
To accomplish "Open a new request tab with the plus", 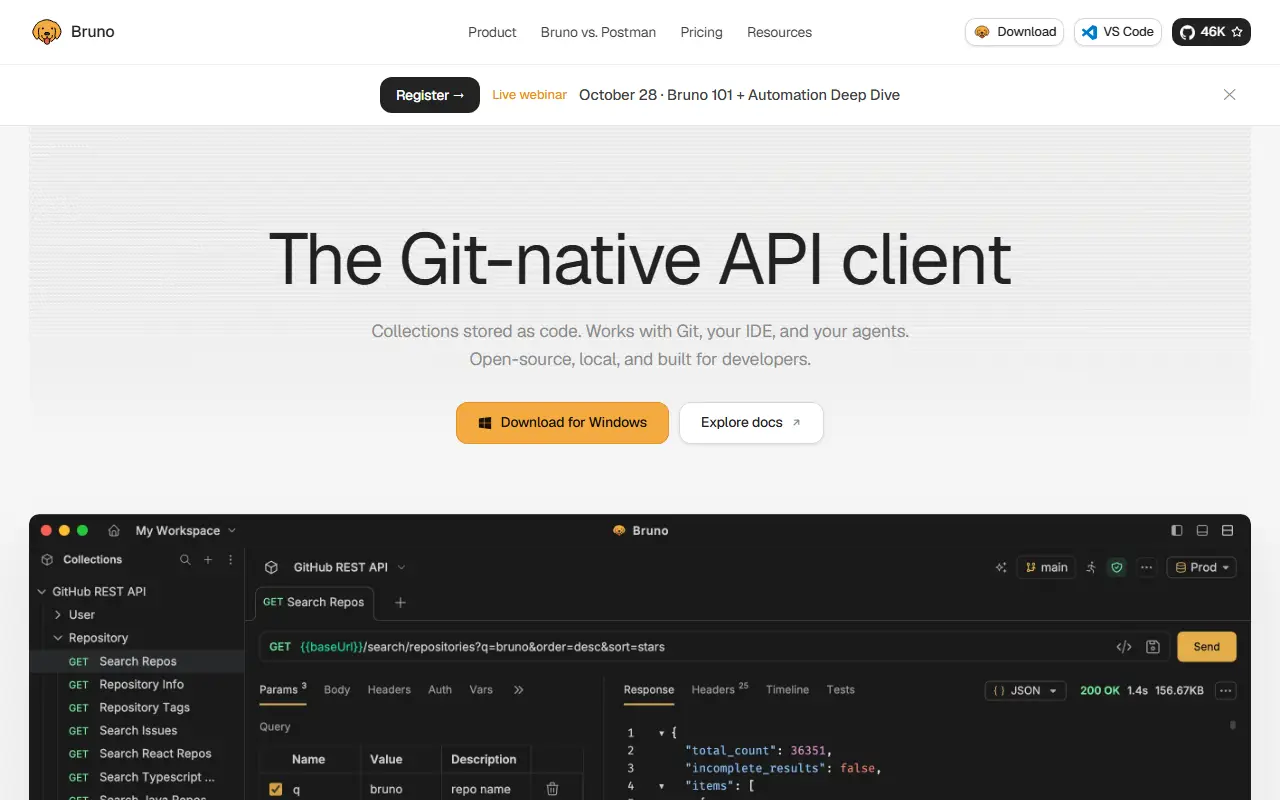I will 400,602.
